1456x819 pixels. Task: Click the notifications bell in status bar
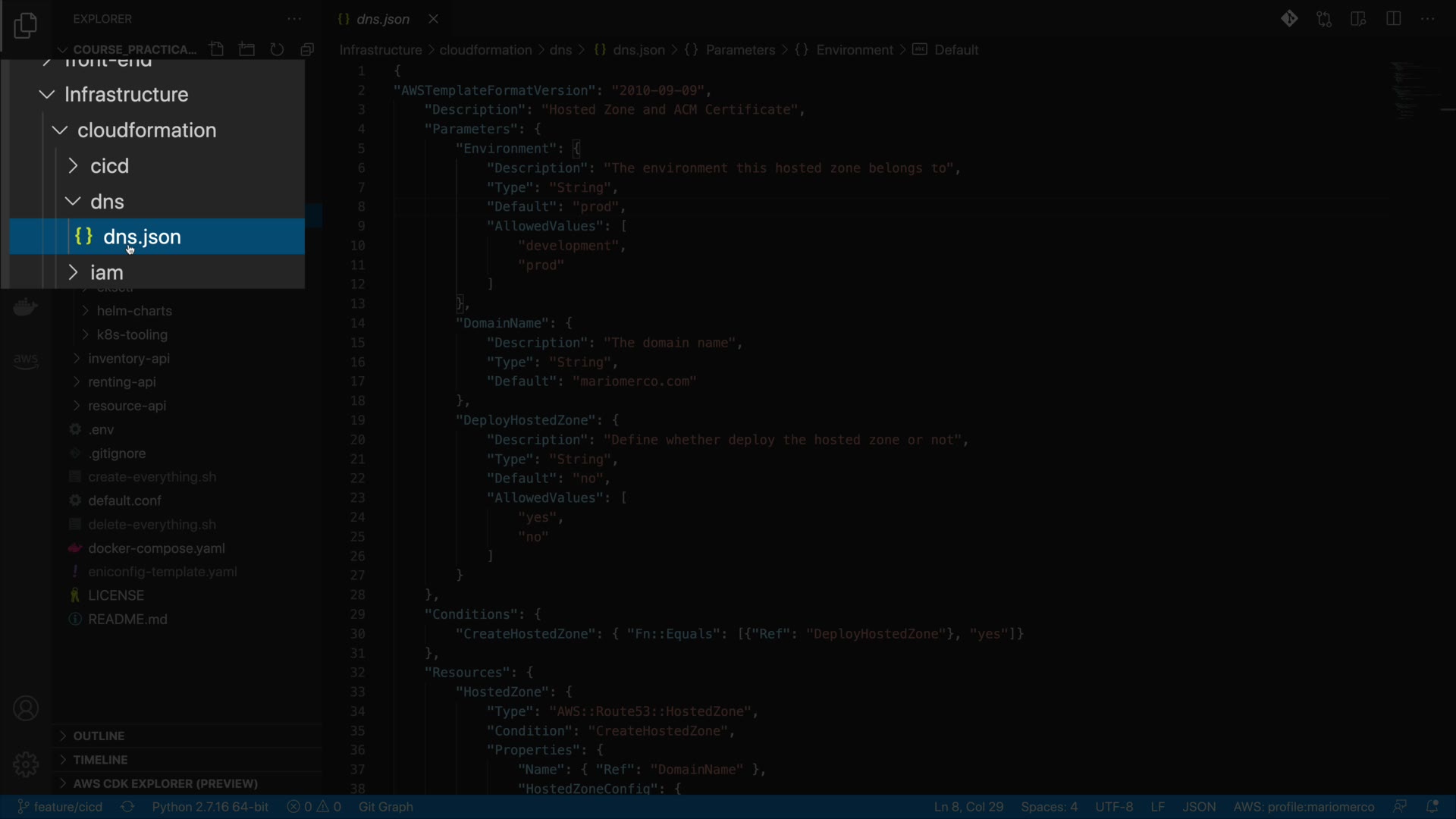1432,807
